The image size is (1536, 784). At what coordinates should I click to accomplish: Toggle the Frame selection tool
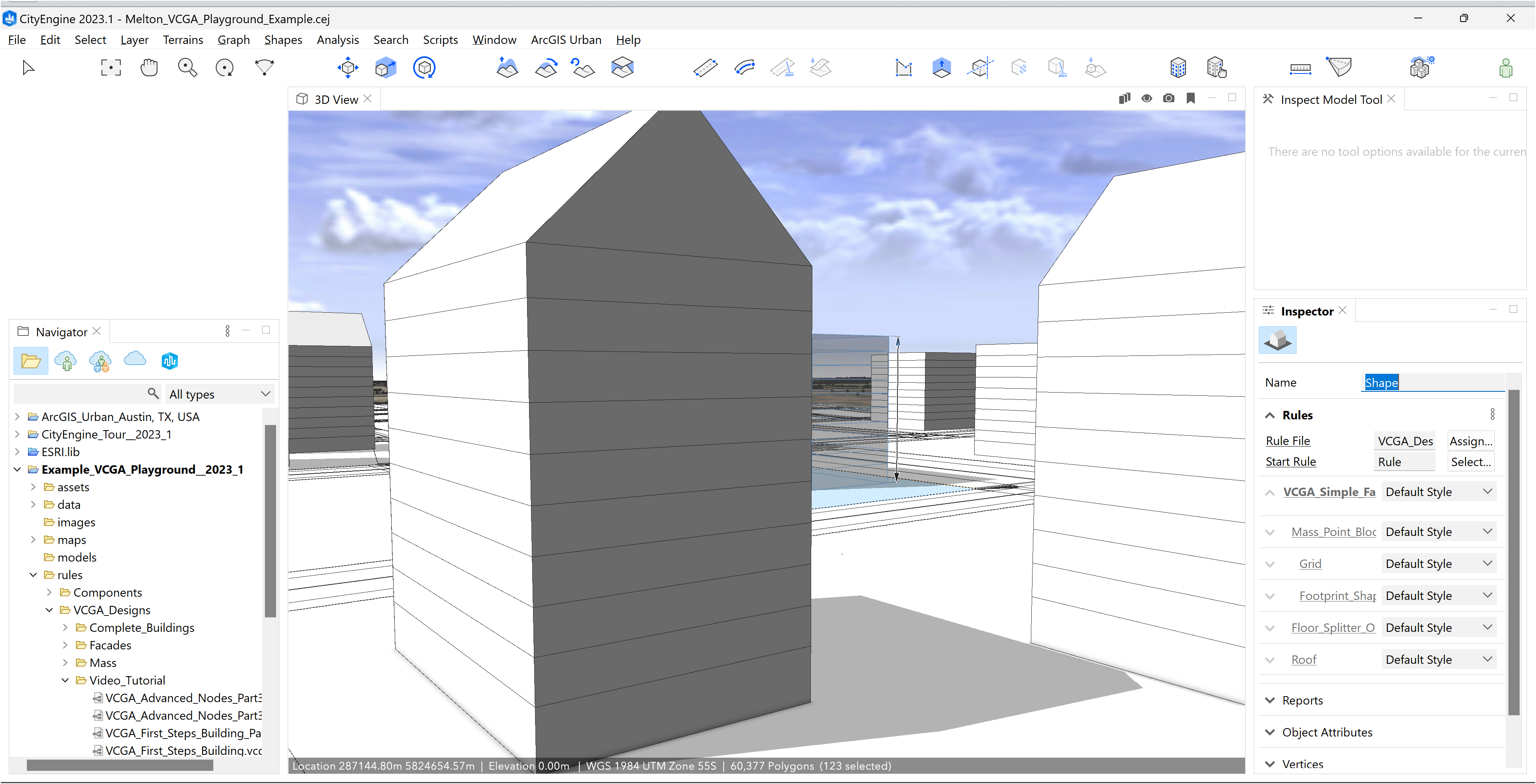coord(111,67)
